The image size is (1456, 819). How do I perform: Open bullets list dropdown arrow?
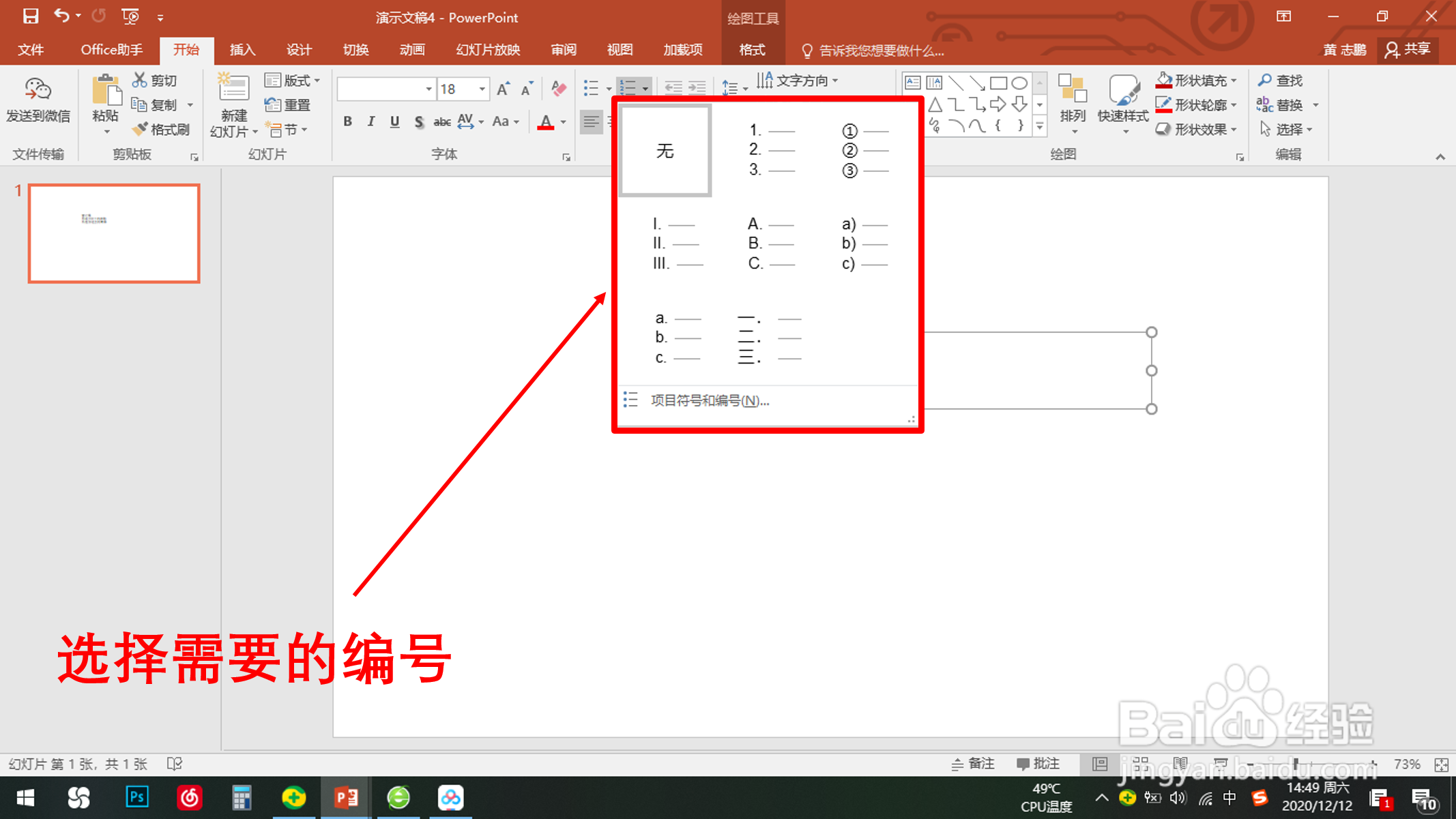pyautogui.click(x=609, y=89)
